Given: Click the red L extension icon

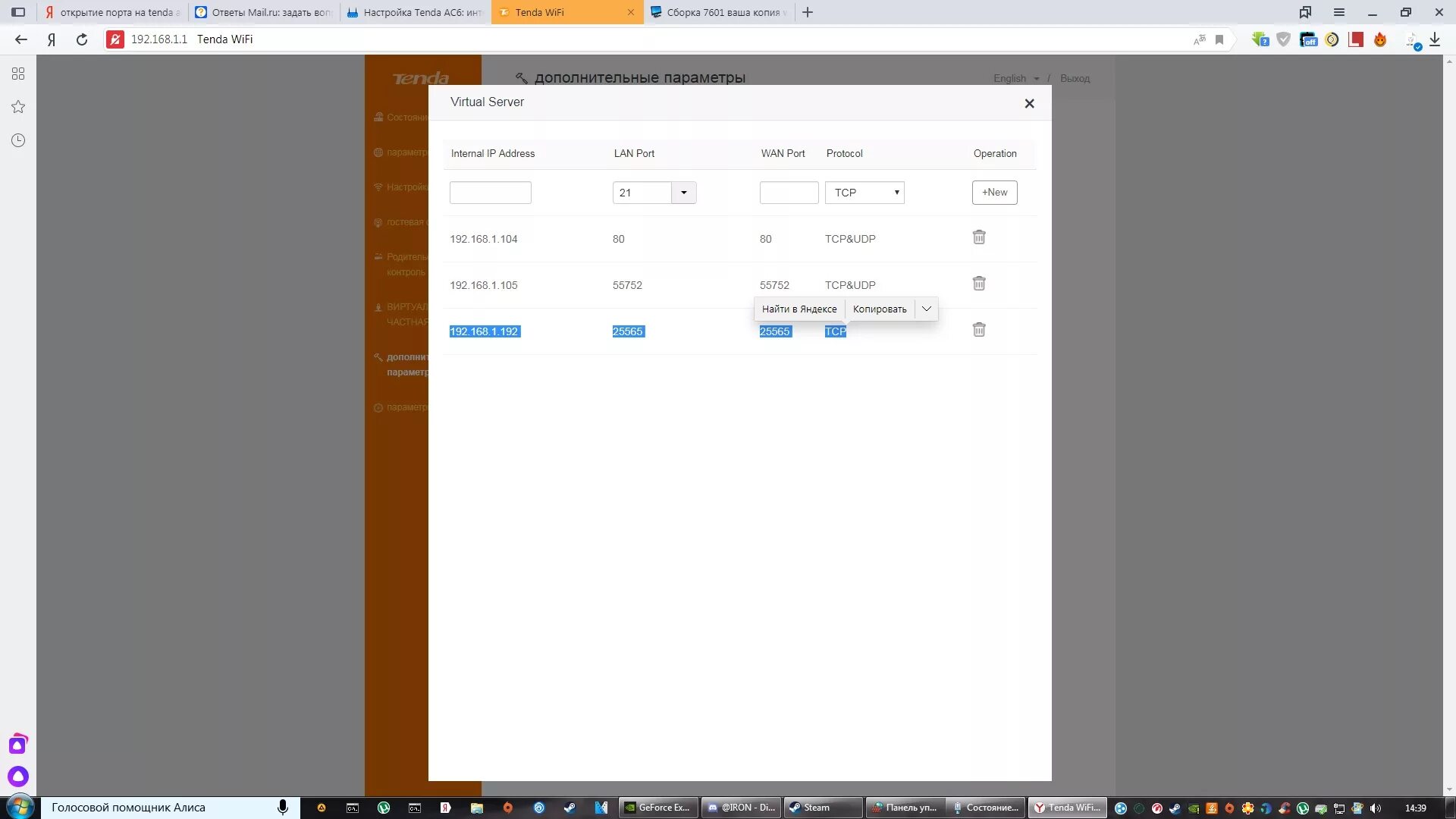Looking at the screenshot, I should [1356, 39].
